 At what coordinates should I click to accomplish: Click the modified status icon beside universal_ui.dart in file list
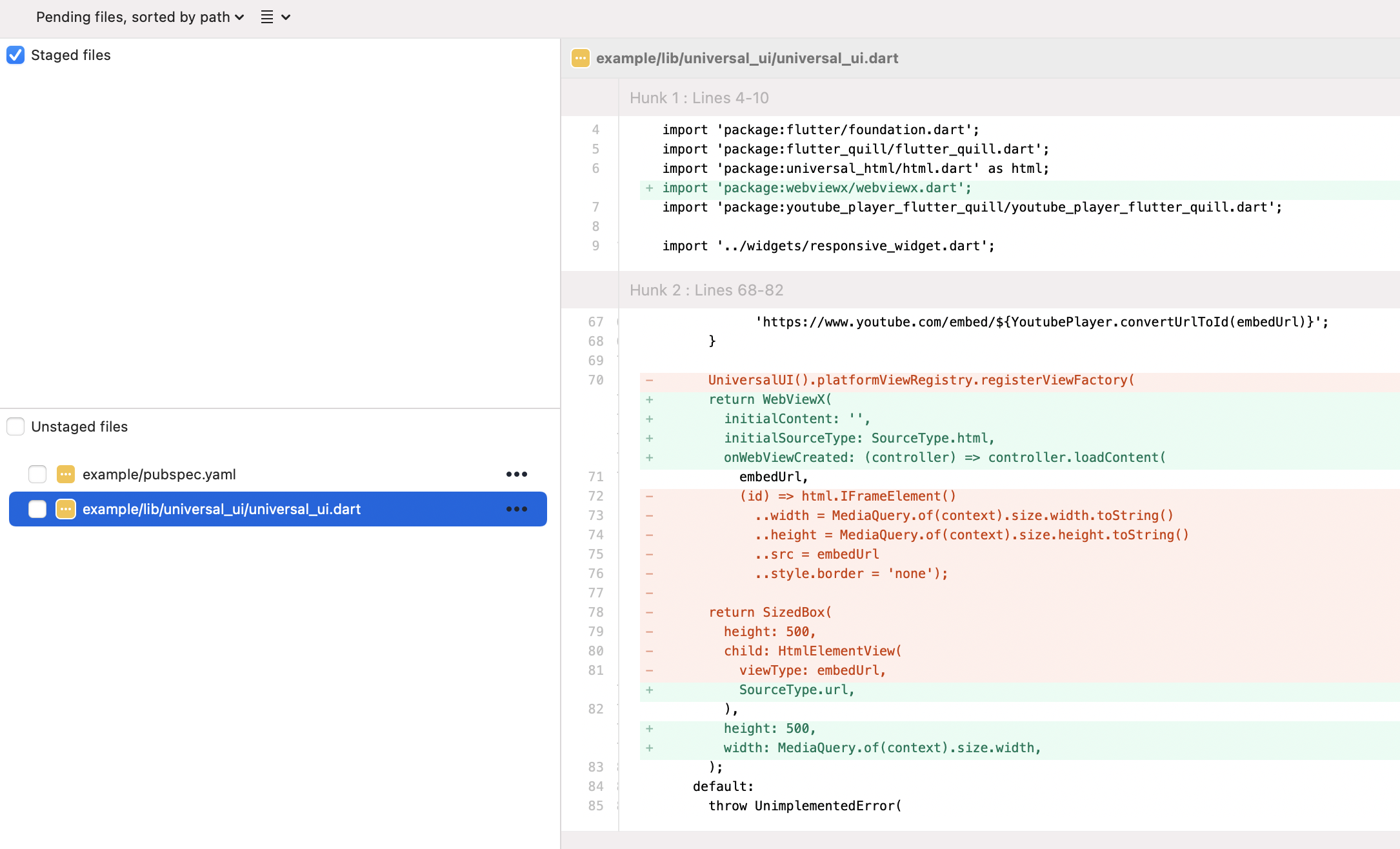[x=65, y=509]
